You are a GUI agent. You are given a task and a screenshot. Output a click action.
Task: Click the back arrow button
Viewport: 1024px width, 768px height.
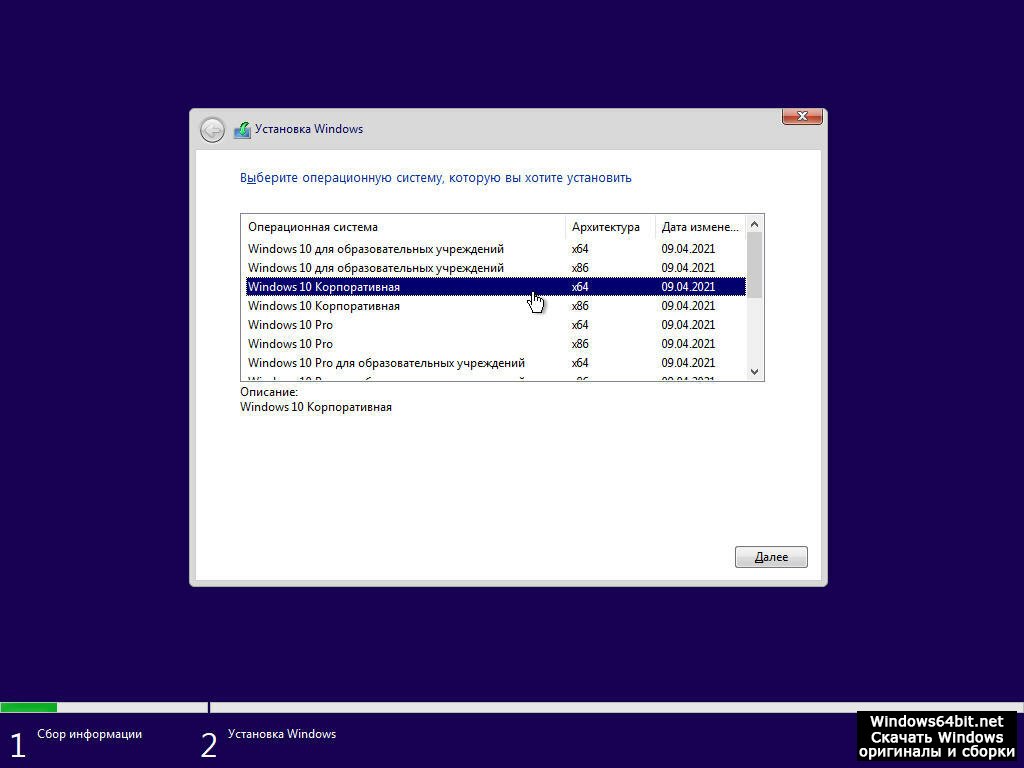(x=212, y=130)
